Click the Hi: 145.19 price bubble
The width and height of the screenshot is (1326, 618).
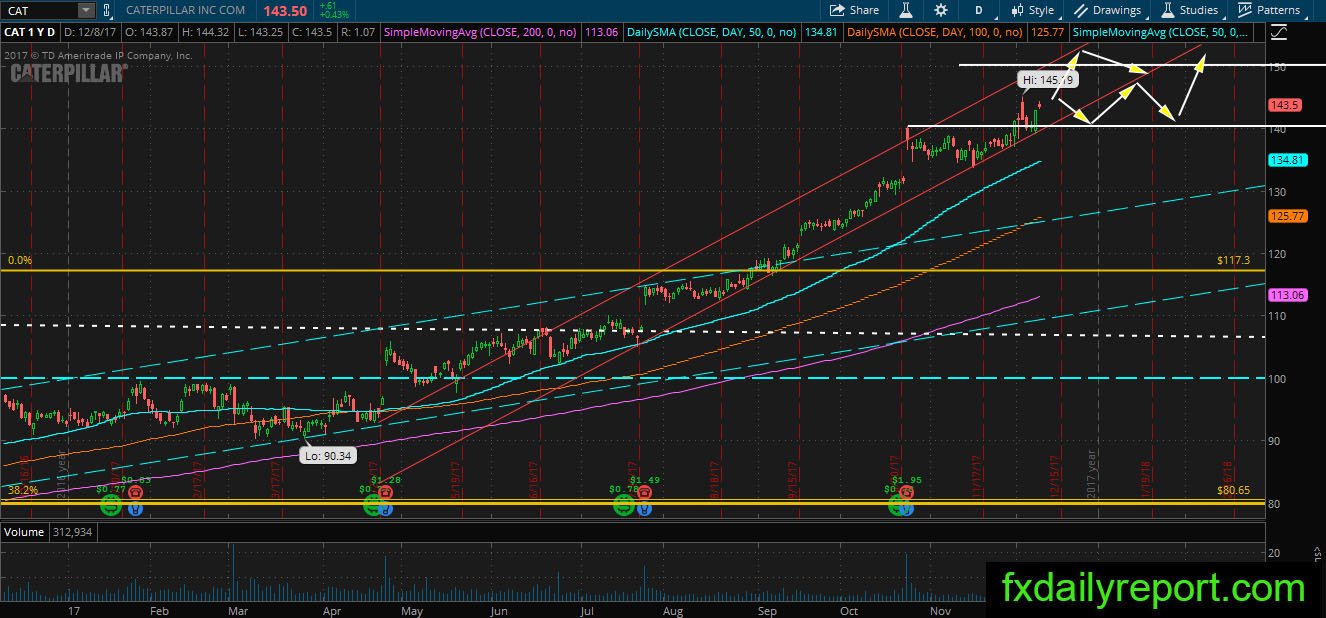tap(1047, 79)
